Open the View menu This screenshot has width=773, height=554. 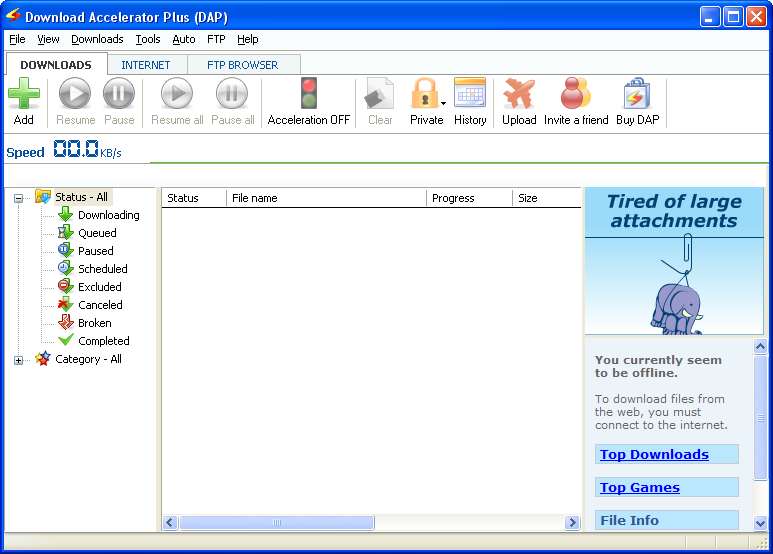pyautogui.click(x=48, y=39)
